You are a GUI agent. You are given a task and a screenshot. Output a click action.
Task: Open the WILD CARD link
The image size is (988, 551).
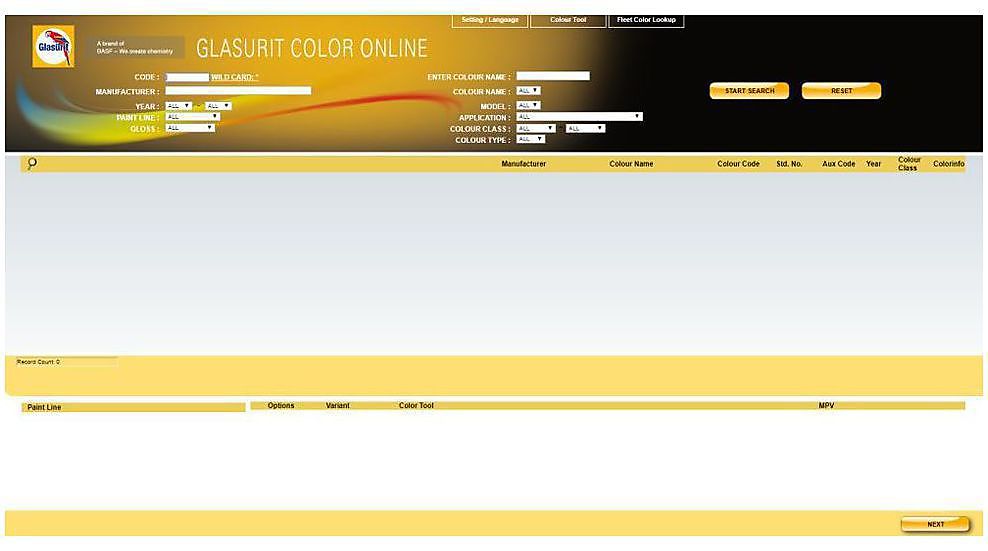click(234, 77)
